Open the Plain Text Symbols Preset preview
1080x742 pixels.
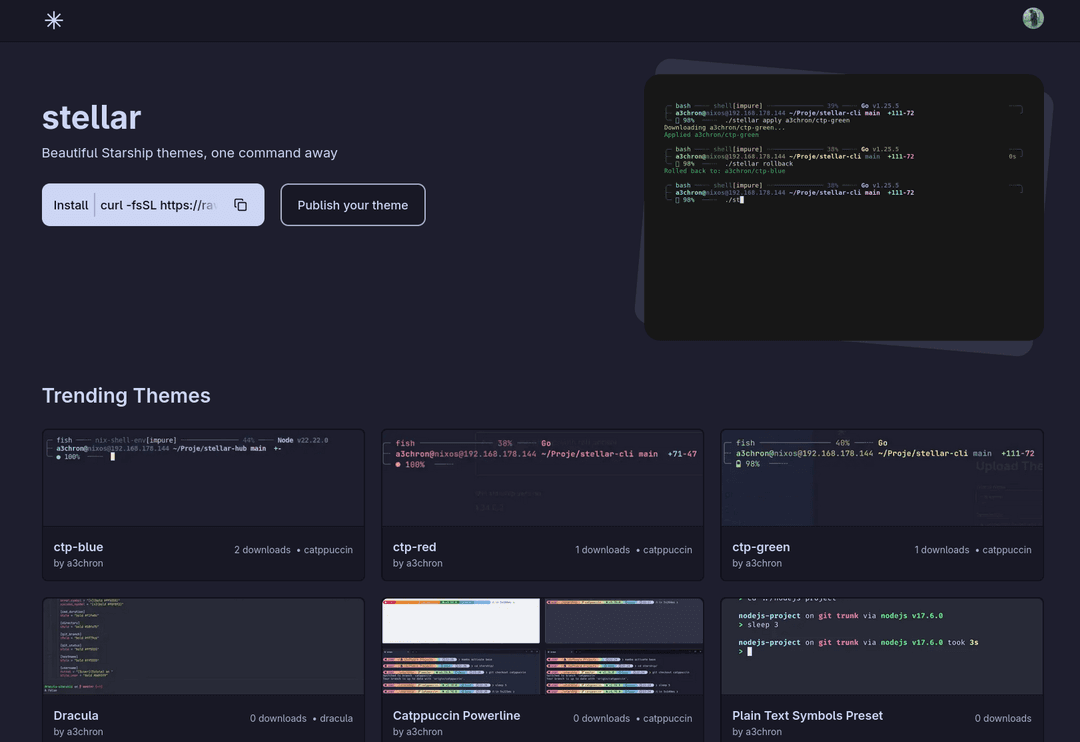[x=881, y=646]
